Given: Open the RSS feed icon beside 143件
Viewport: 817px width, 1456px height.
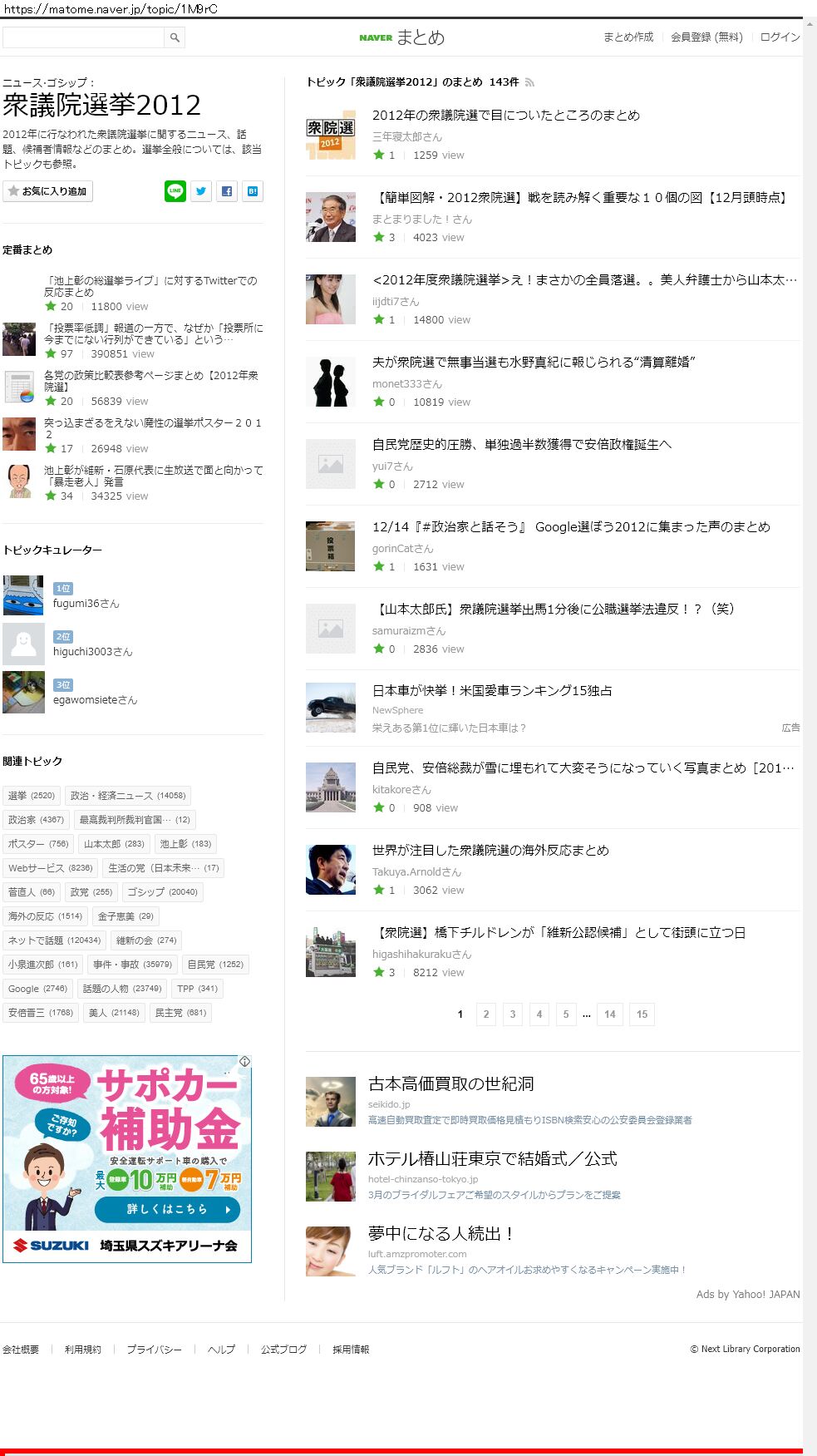Looking at the screenshot, I should click(529, 82).
